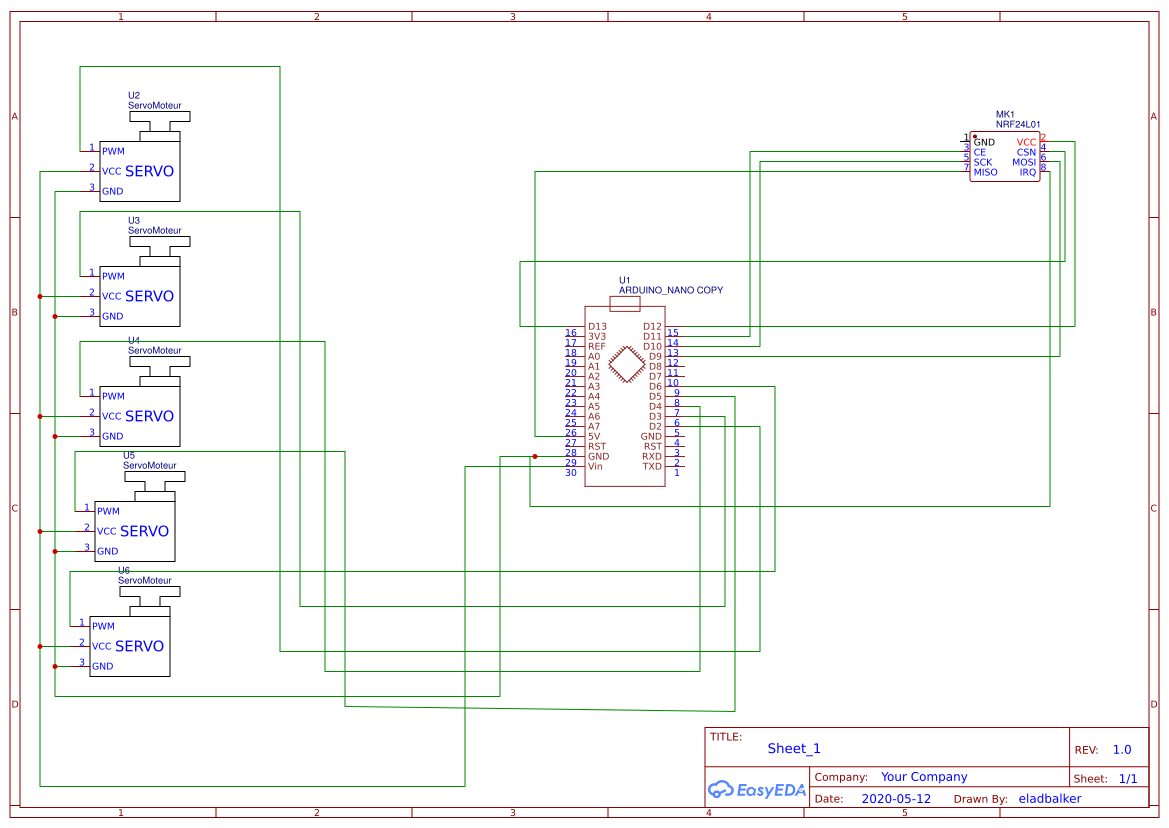Select the U6 ServoMoteur component symbol

pyautogui.click(x=129, y=645)
